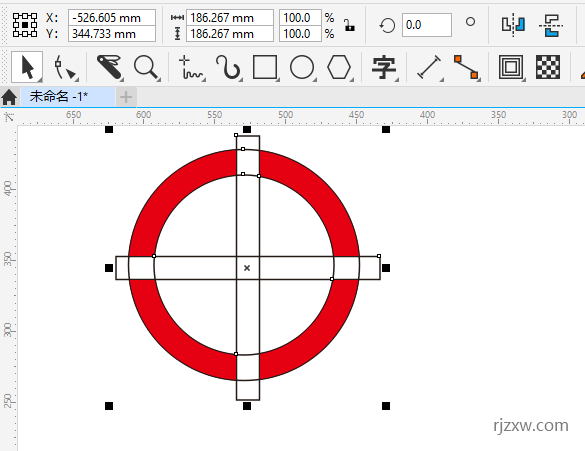Click the top-right selection handle
This screenshot has width=585, height=451.
386,129
